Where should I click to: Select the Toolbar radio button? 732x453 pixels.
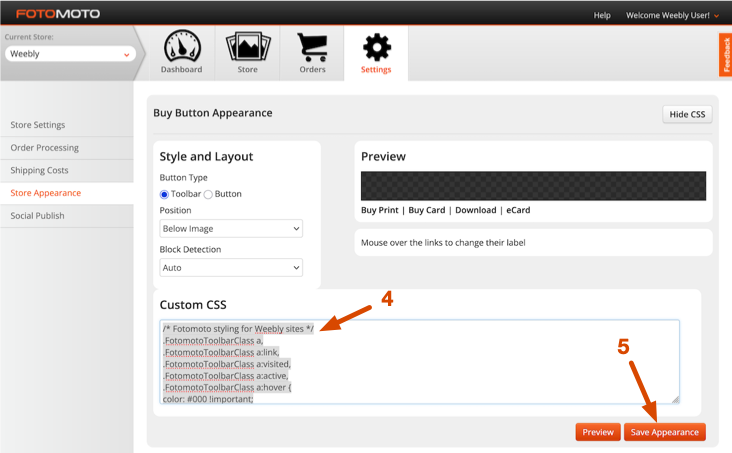click(x=164, y=194)
